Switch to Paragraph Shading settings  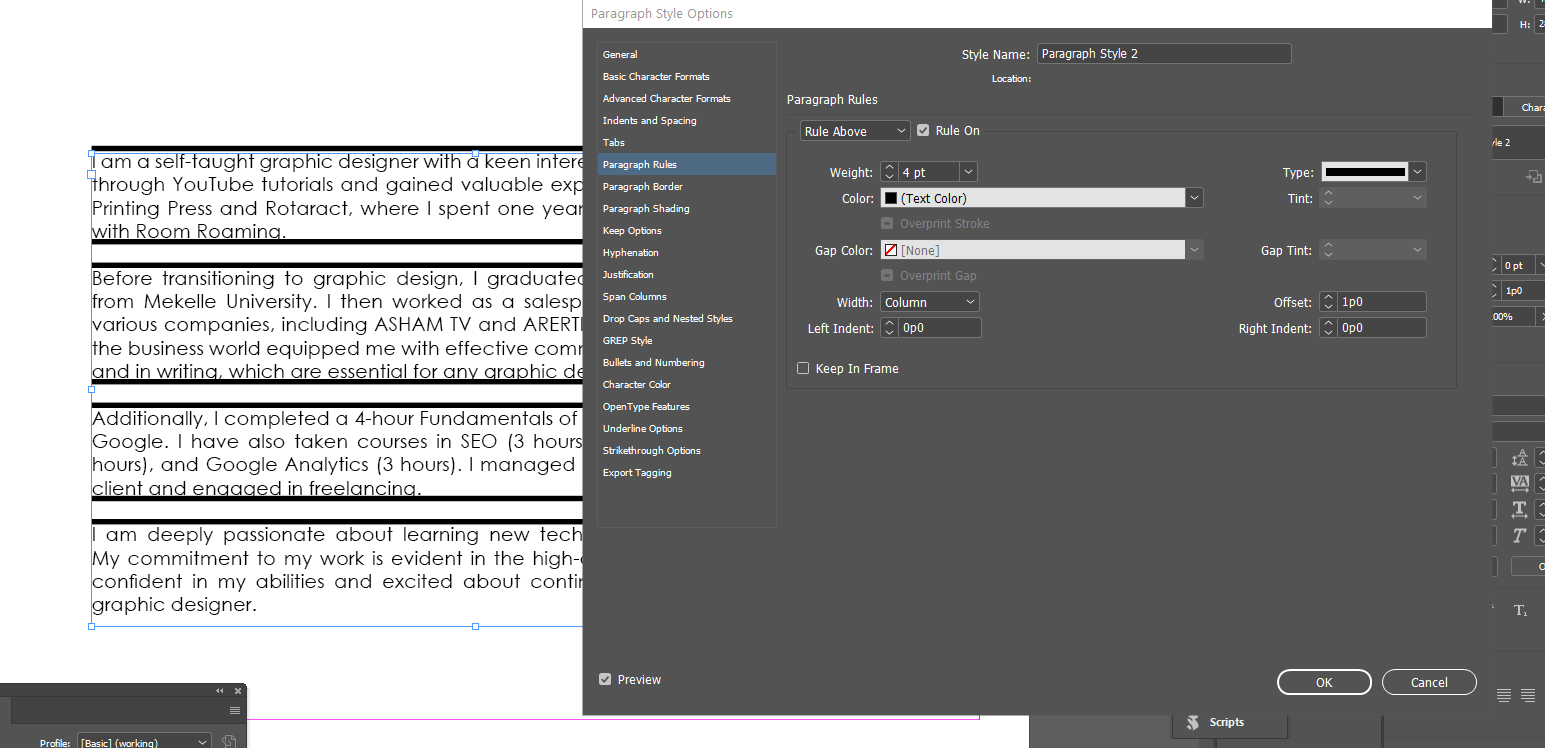[644, 208]
